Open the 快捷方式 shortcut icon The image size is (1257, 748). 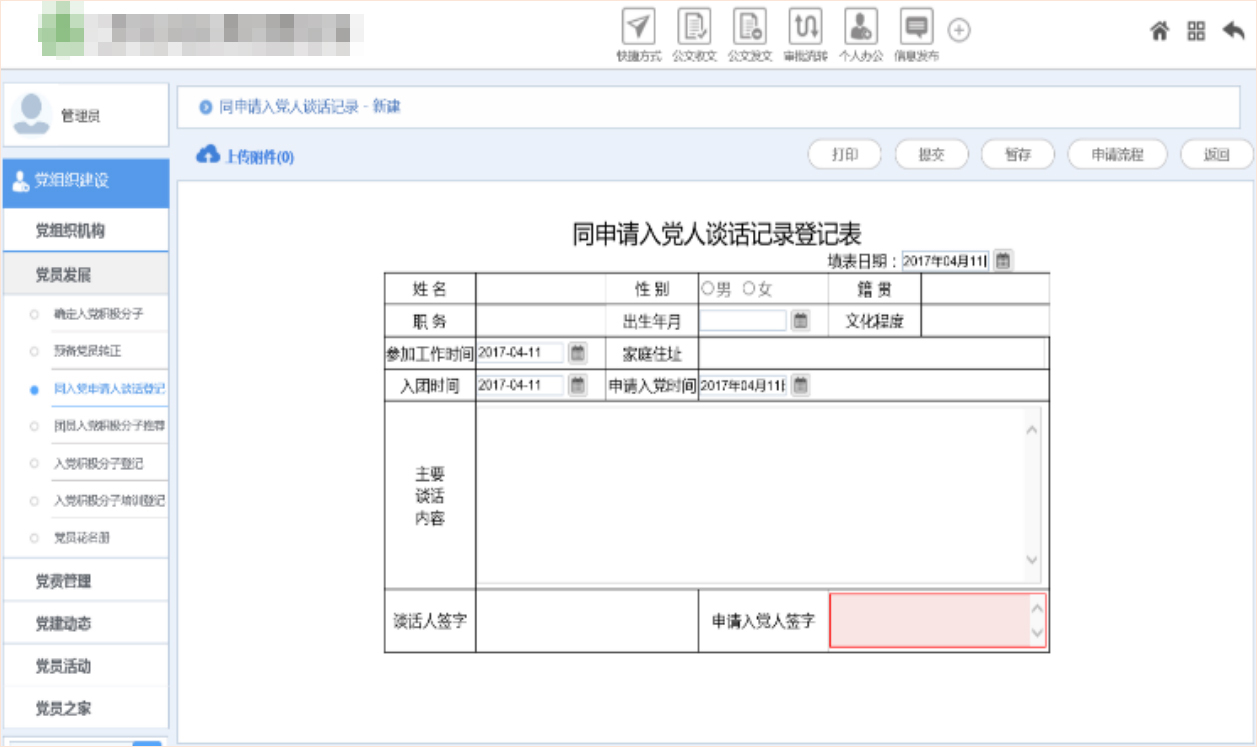[x=638, y=27]
